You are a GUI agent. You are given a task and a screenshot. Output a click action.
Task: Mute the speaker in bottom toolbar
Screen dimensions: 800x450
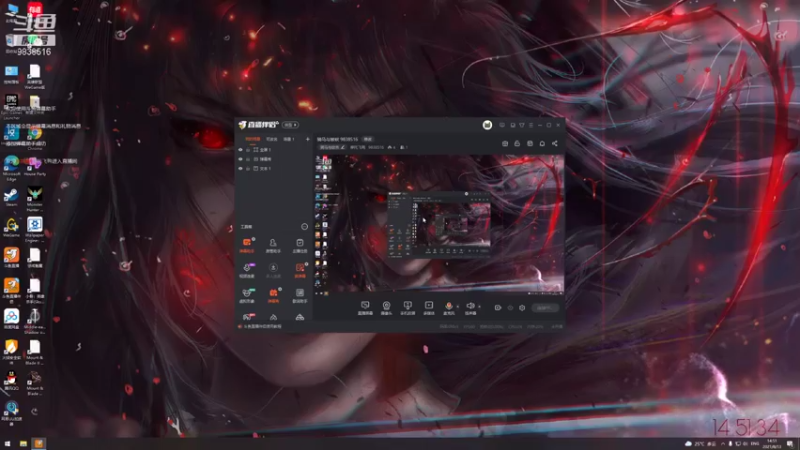click(470, 308)
